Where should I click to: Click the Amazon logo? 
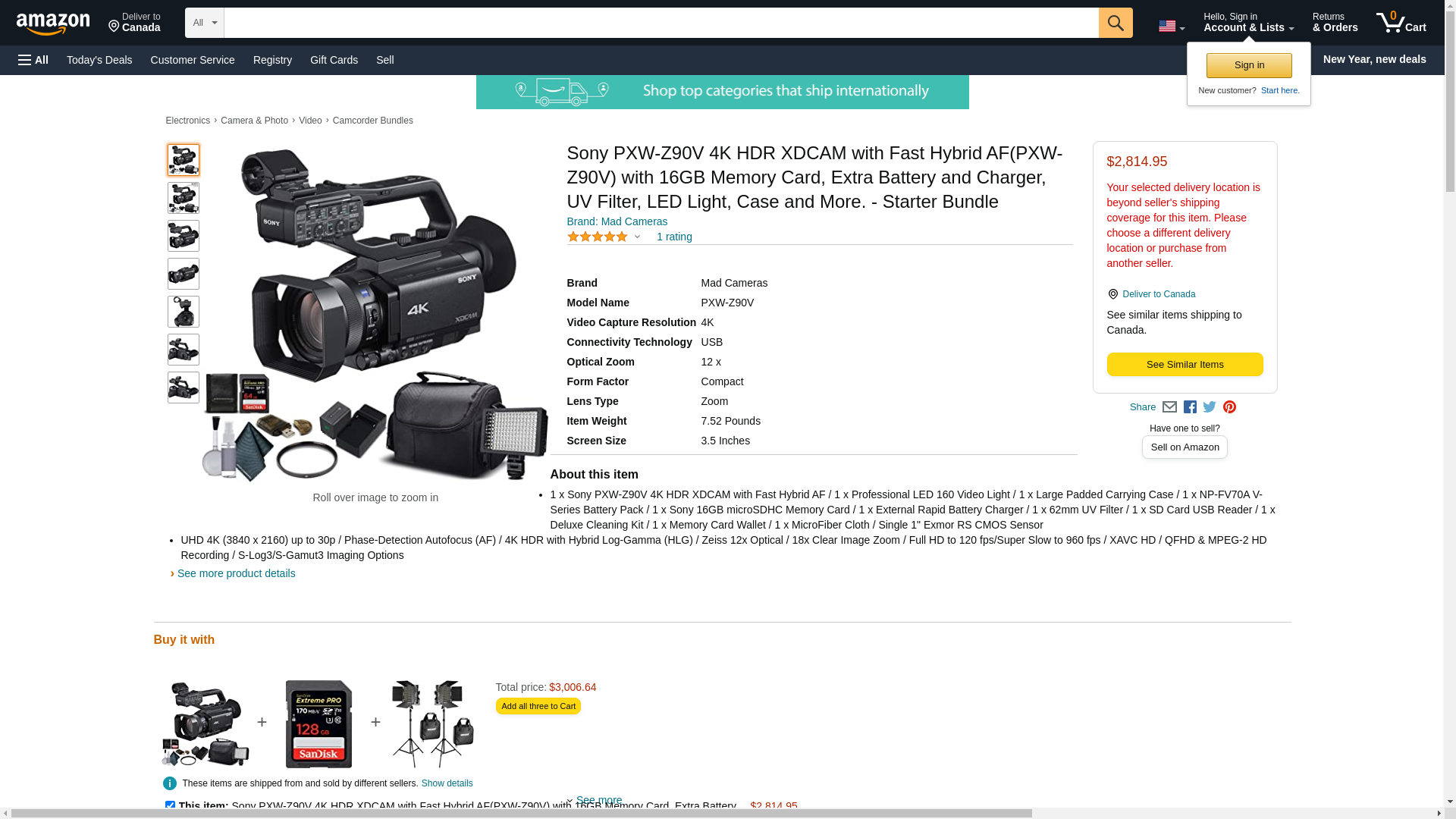53,24
